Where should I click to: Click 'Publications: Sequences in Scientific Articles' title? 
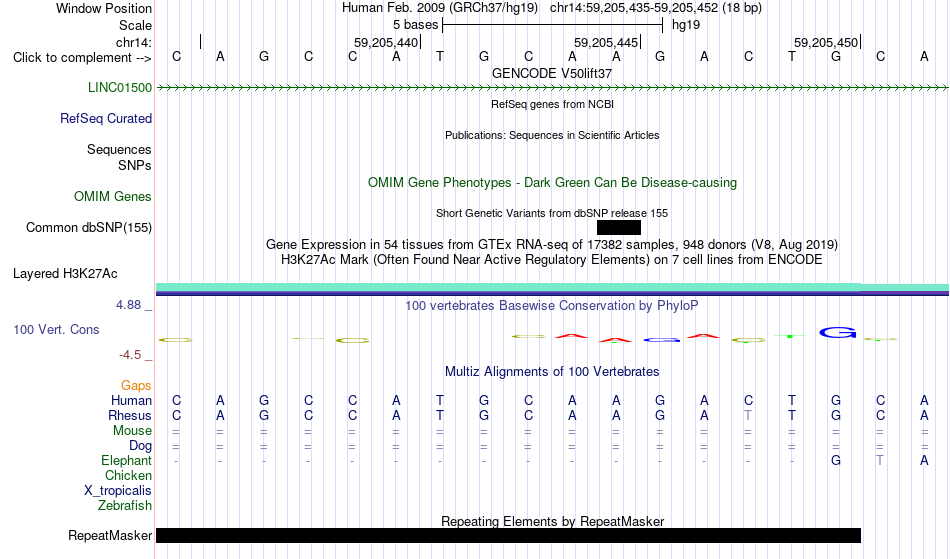coord(552,135)
